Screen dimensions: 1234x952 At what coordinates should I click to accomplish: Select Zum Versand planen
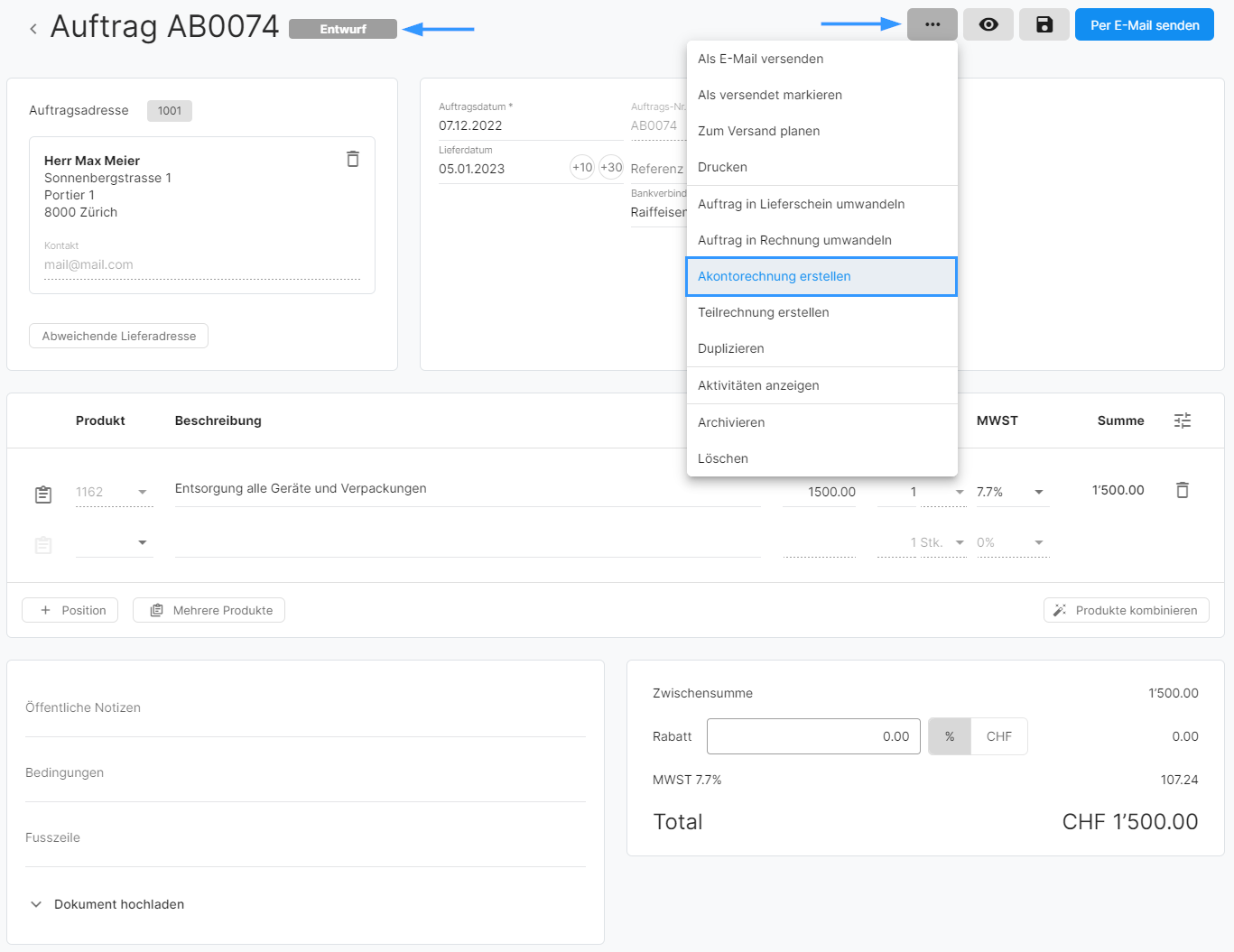[821, 131]
